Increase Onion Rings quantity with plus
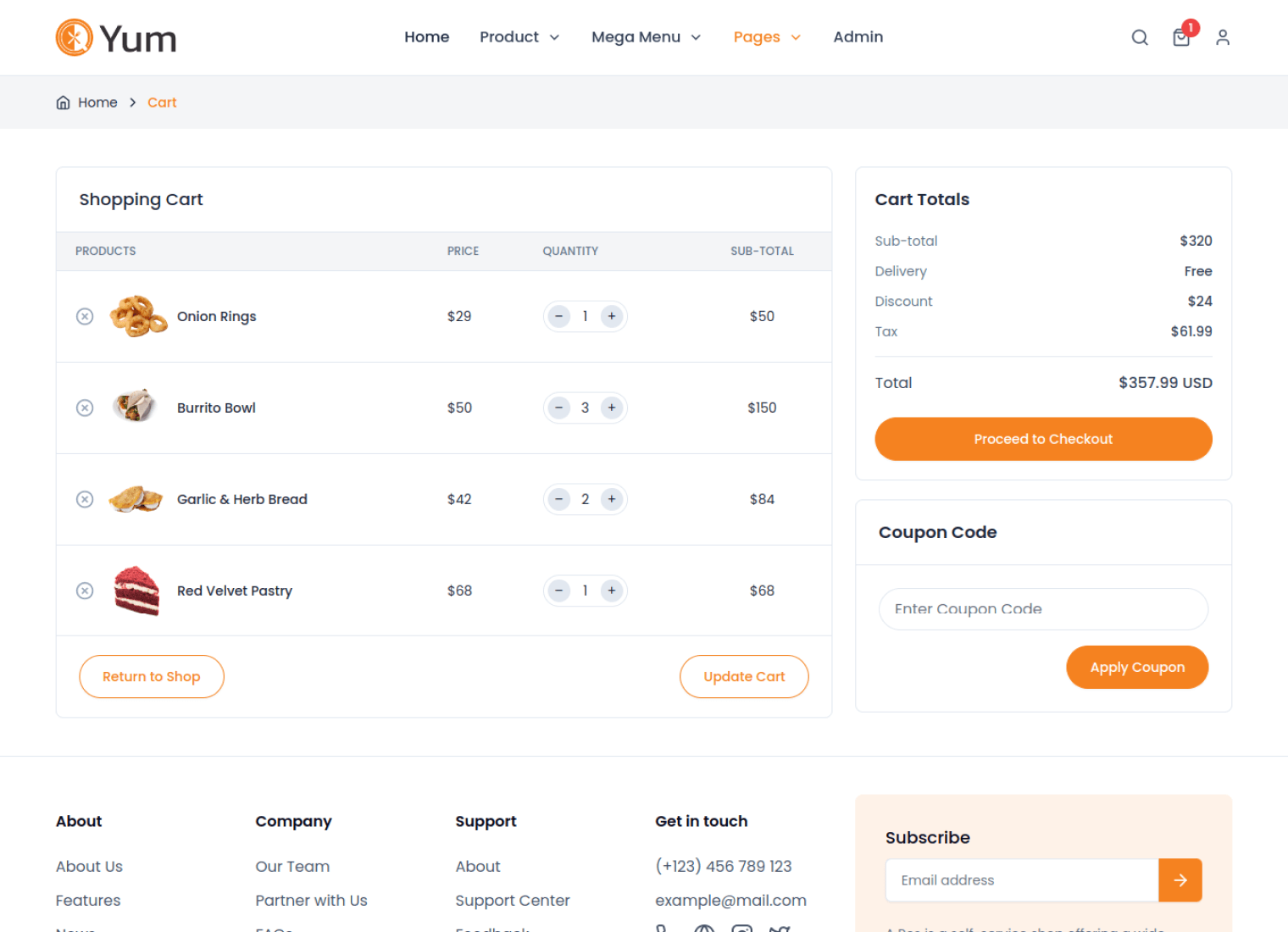1288x932 pixels. pyautogui.click(x=611, y=316)
